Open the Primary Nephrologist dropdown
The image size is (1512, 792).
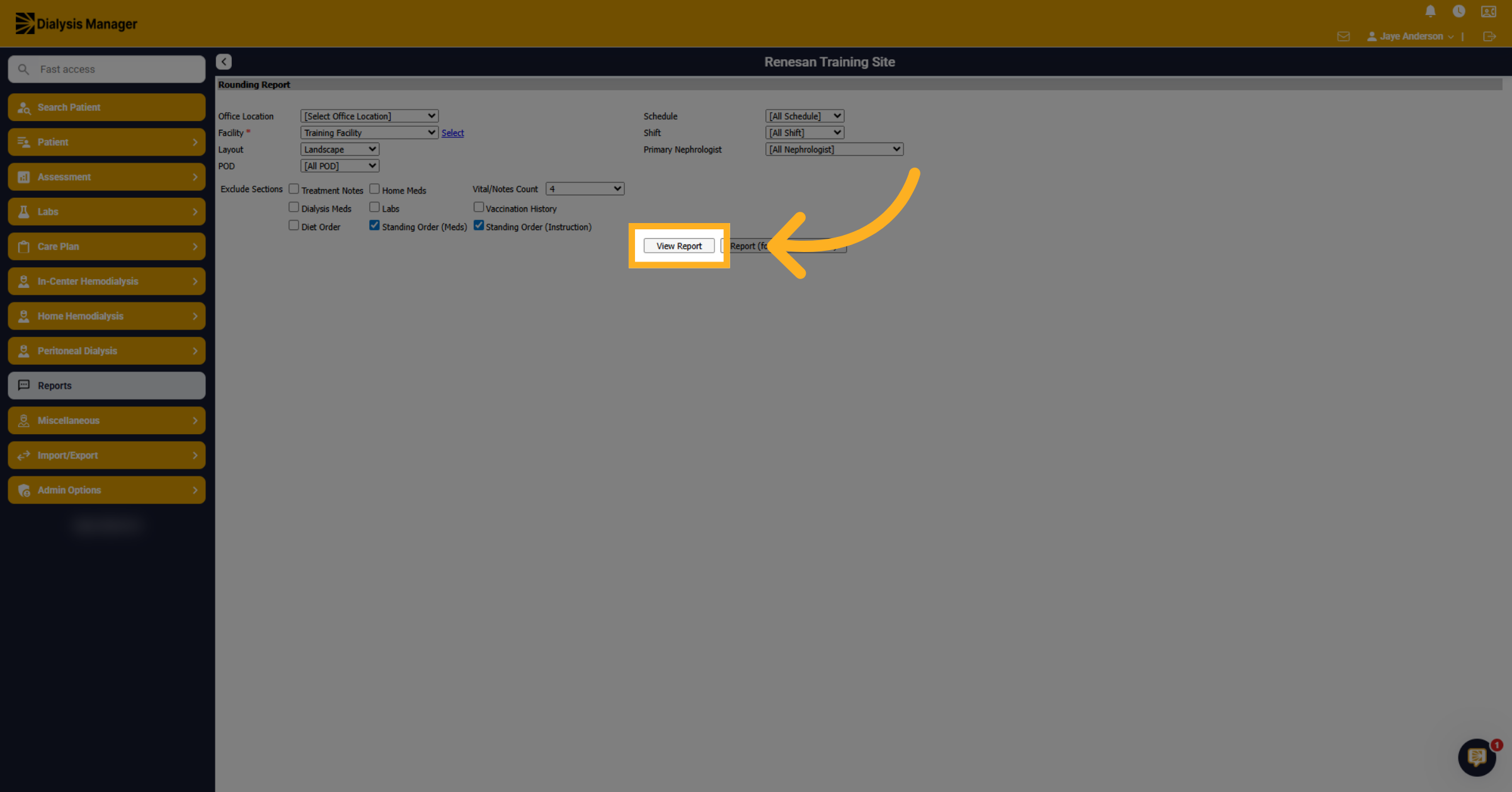tap(834, 149)
